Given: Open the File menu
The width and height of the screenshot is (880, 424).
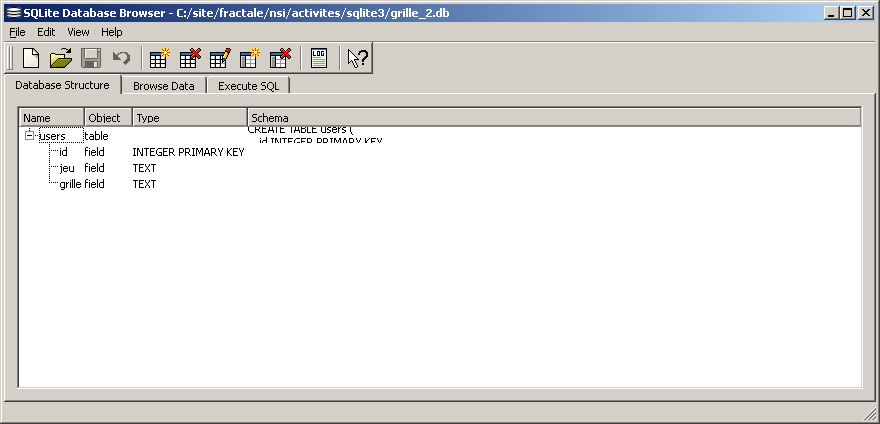Looking at the screenshot, I should pyautogui.click(x=17, y=32).
